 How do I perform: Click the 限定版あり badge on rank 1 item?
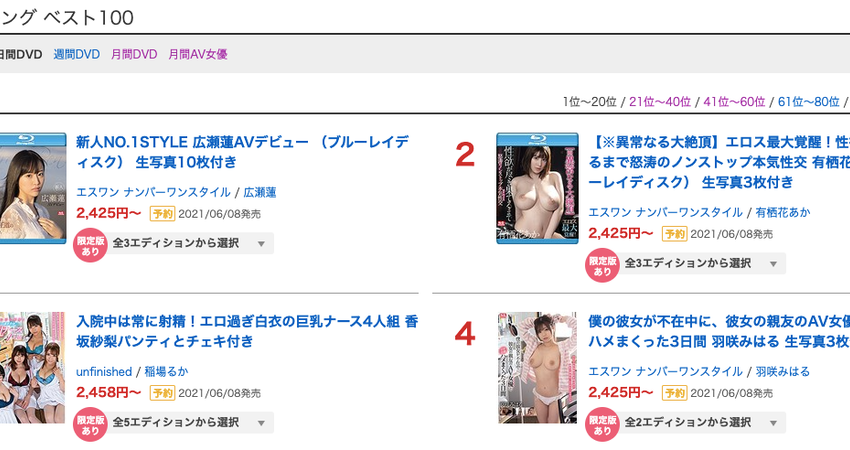(x=90, y=246)
